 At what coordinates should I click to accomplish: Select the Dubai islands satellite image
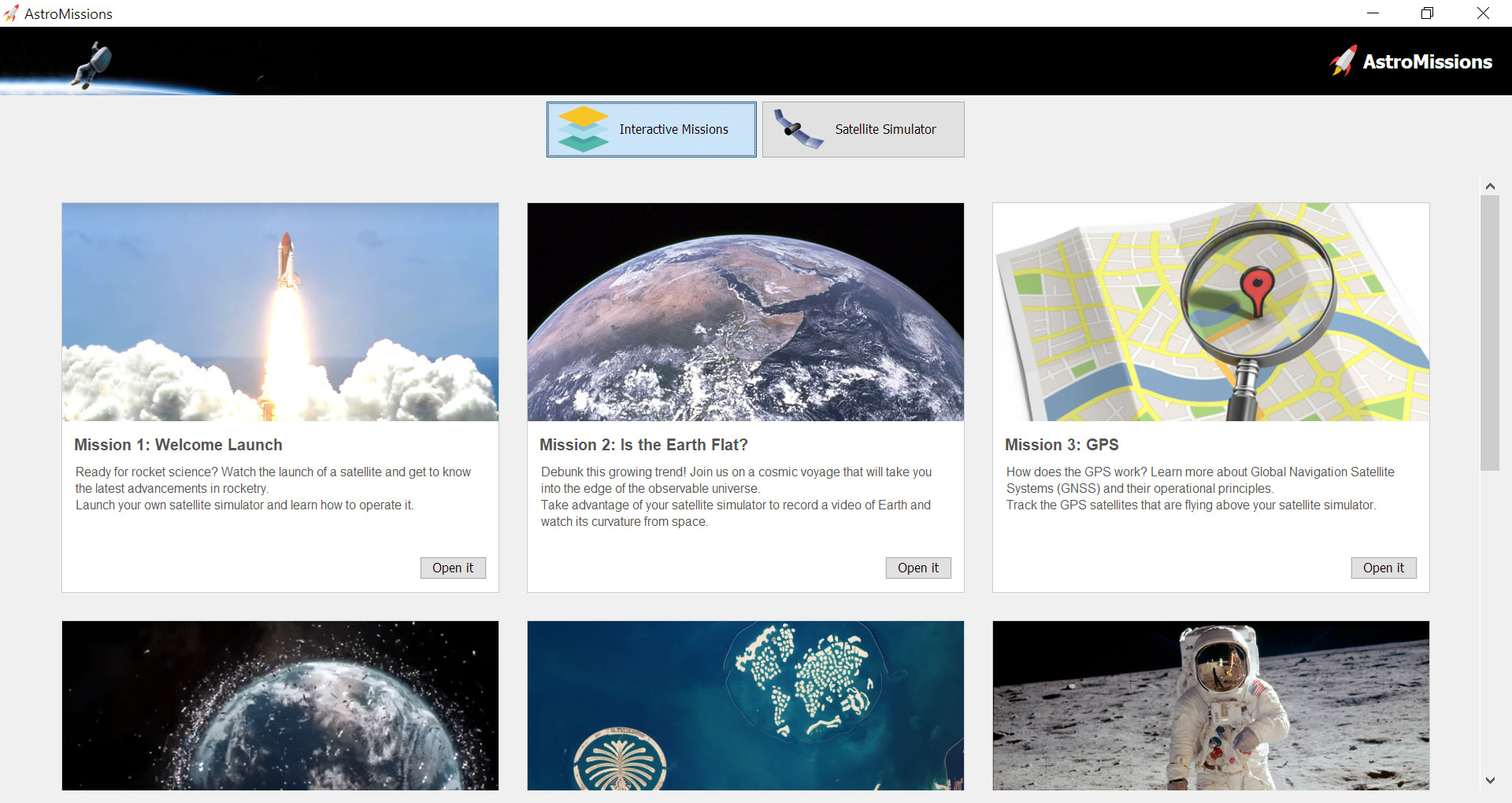point(746,705)
